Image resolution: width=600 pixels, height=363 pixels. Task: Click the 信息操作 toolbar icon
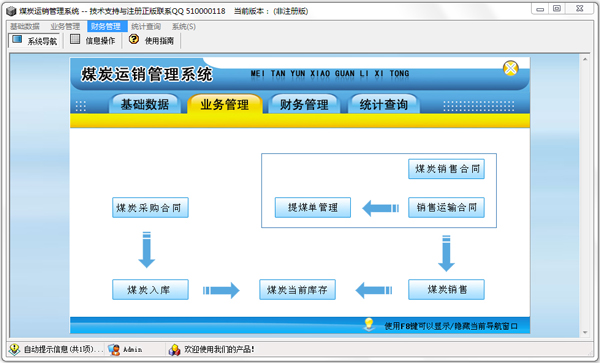point(75,39)
